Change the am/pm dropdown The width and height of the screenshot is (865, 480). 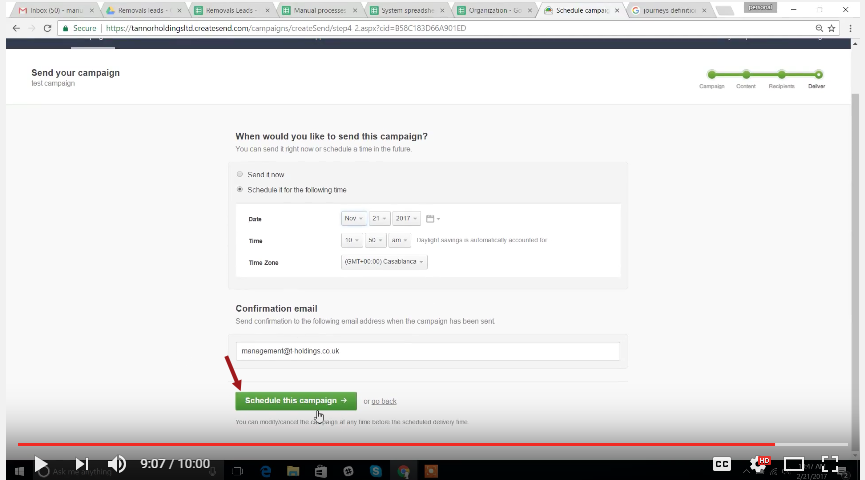[x=397, y=240]
